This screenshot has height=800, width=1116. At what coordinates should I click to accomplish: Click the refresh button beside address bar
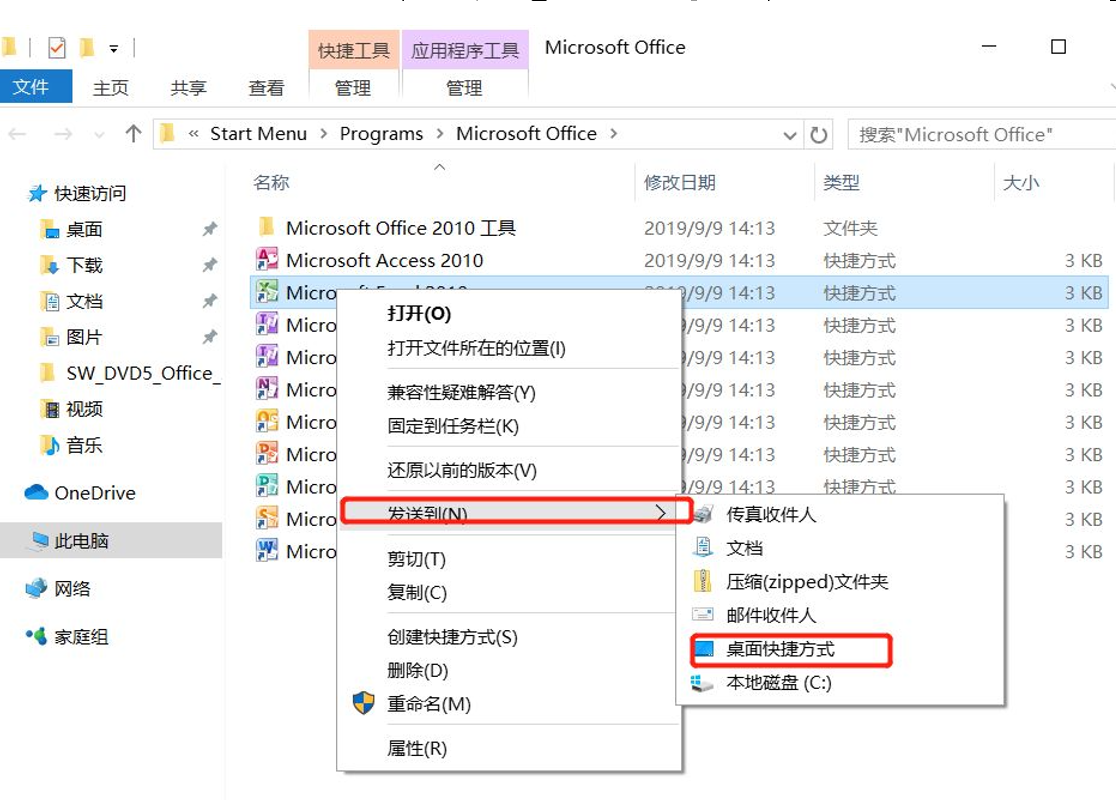819,135
